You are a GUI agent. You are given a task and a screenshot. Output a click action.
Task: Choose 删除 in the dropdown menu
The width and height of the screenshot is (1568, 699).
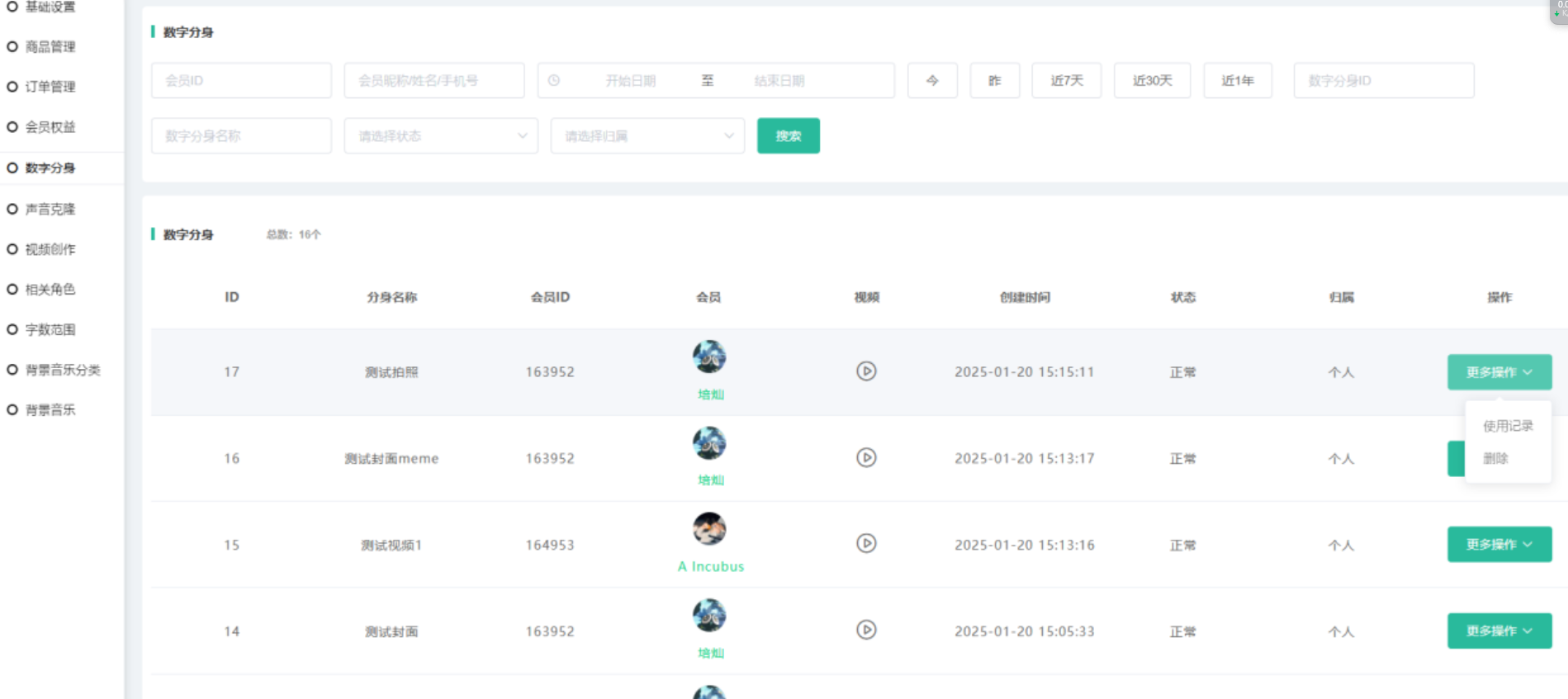(x=1495, y=458)
